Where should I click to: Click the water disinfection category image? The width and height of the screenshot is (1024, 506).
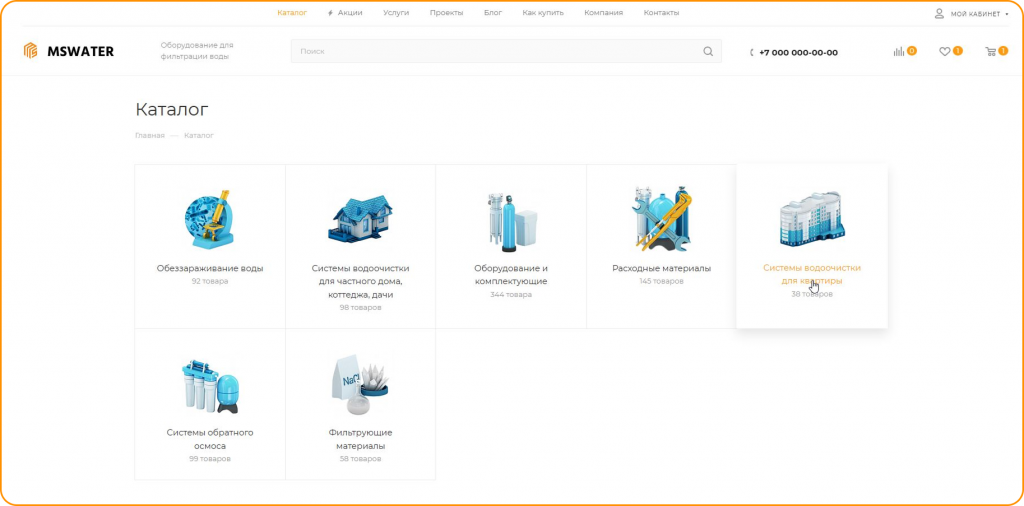tap(210, 218)
